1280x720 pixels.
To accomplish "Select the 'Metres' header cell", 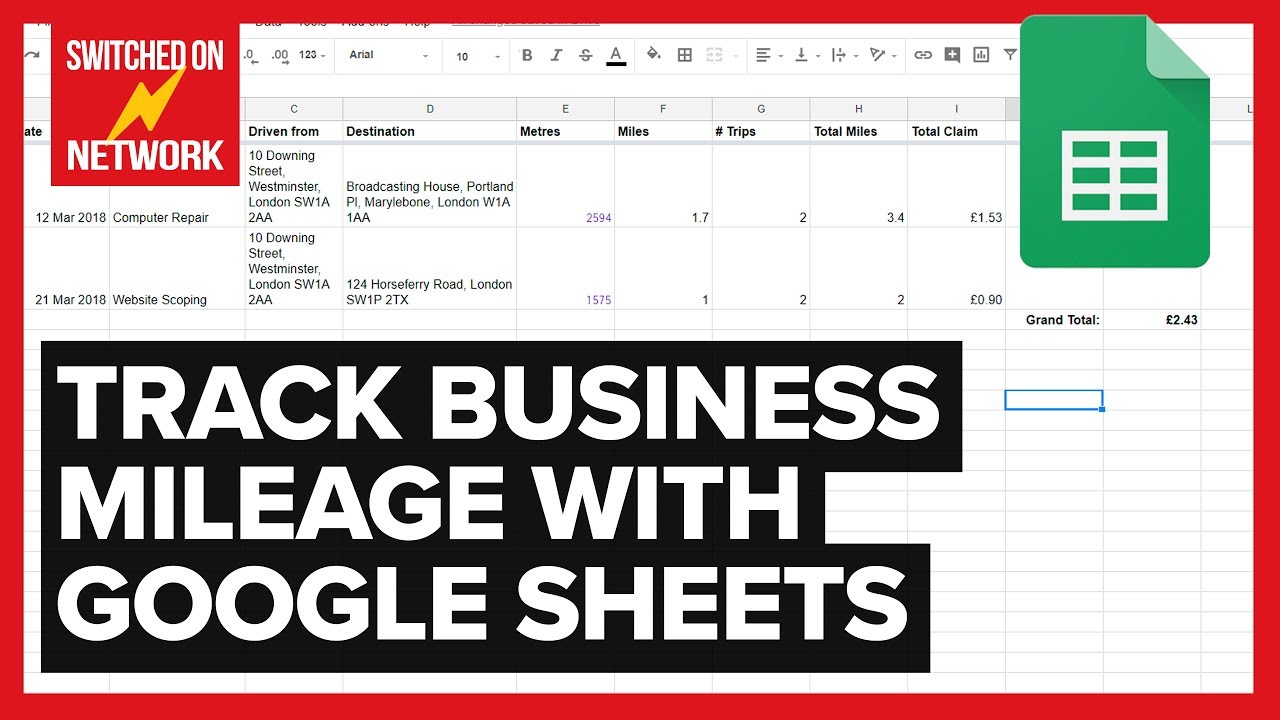I will pyautogui.click(x=566, y=131).
